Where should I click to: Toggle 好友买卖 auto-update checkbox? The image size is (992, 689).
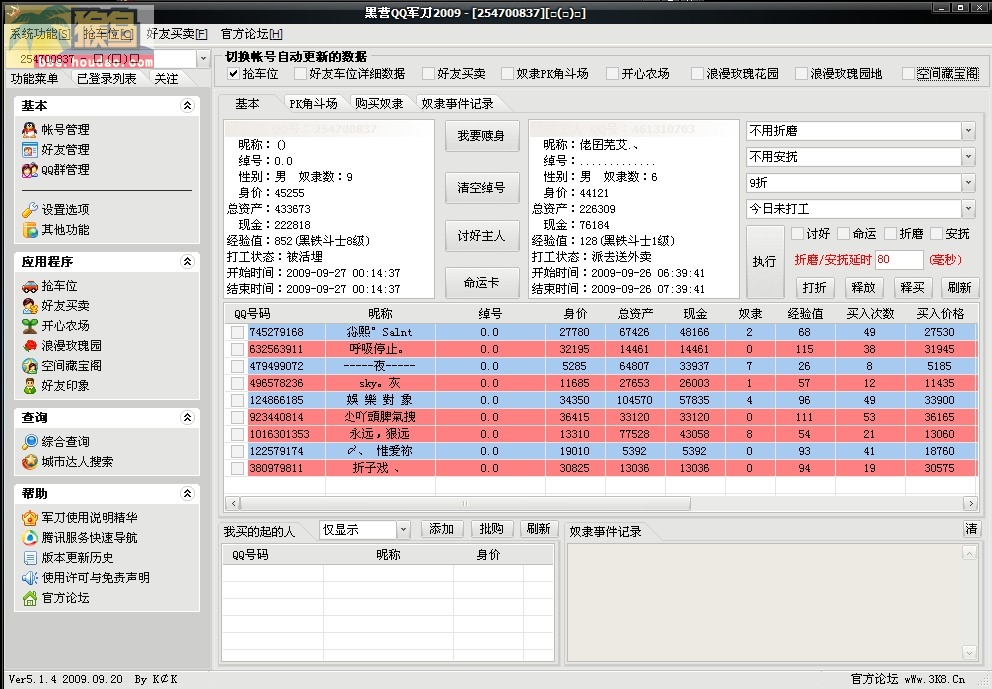(x=428, y=74)
